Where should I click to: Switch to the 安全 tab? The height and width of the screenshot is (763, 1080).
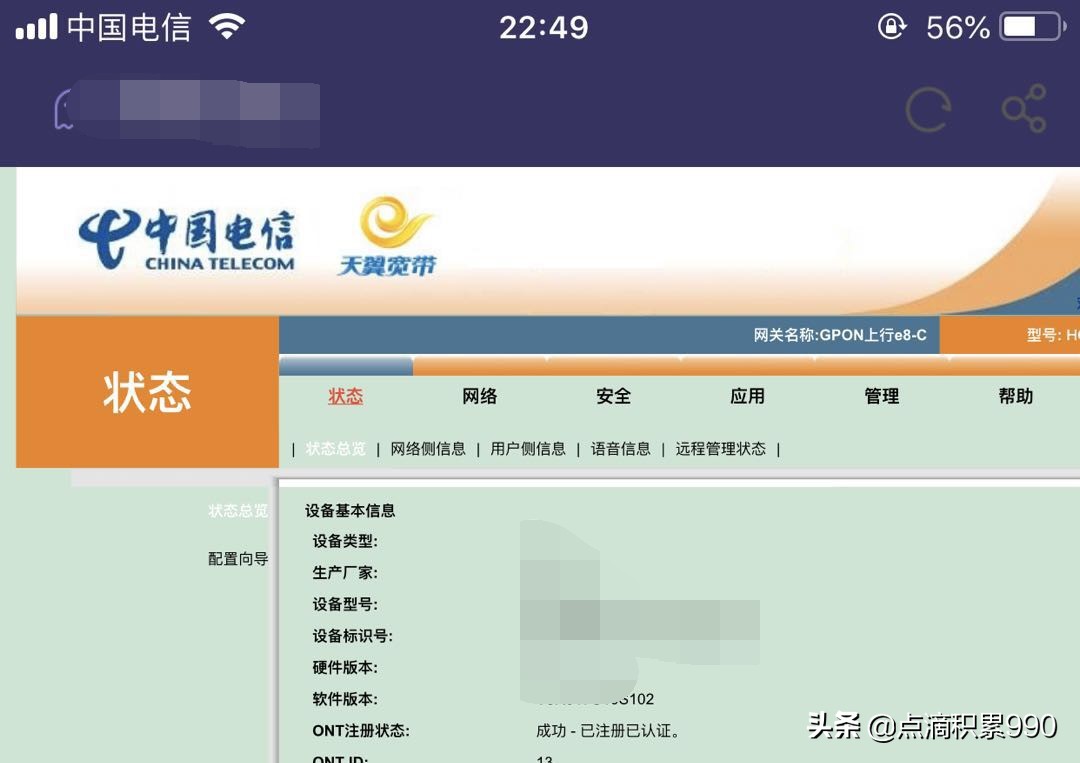click(x=613, y=396)
